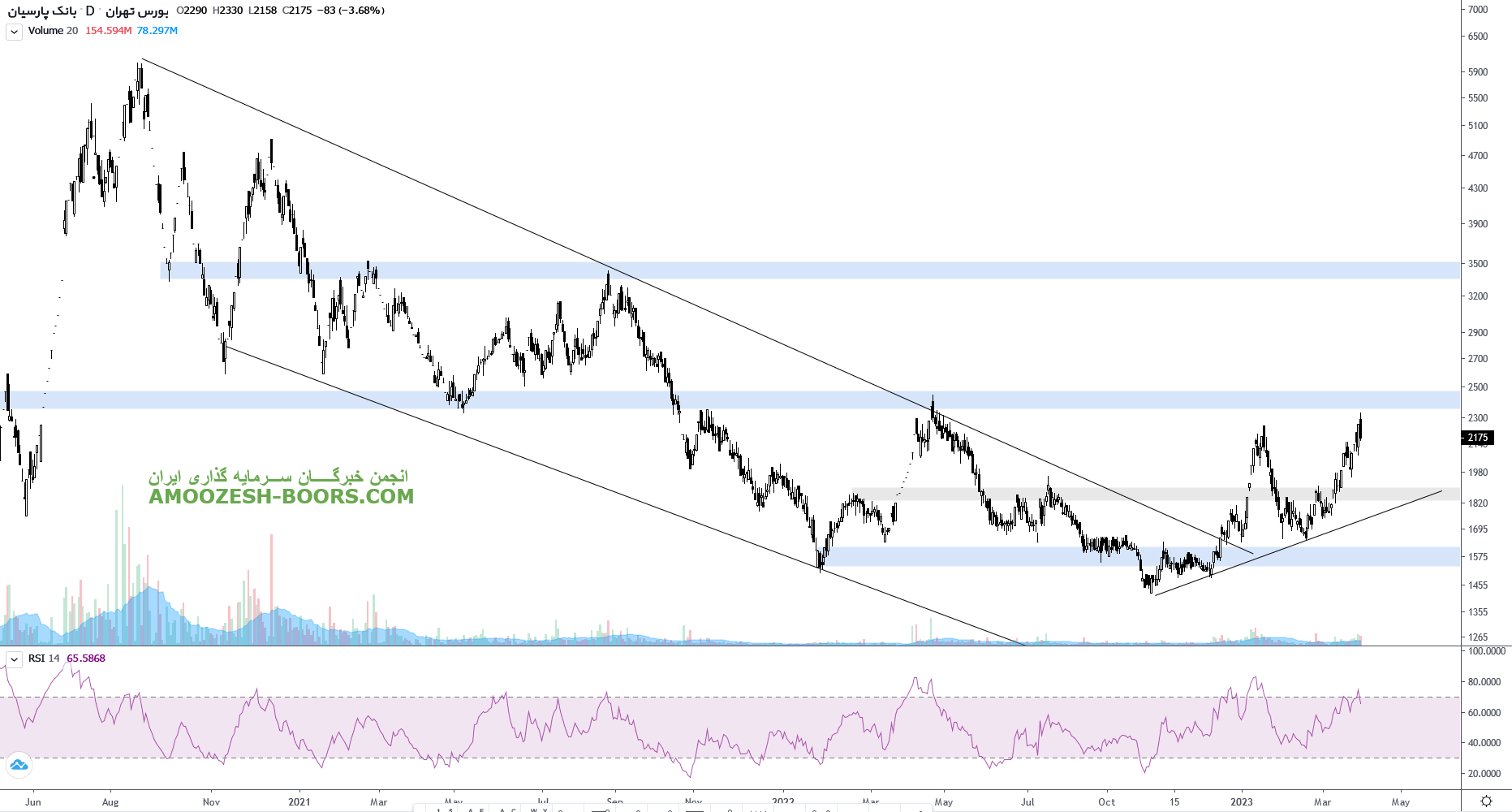Click the RSI value 65.5868
The height and width of the screenshot is (812, 1512).
pyautogui.click(x=86, y=659)
